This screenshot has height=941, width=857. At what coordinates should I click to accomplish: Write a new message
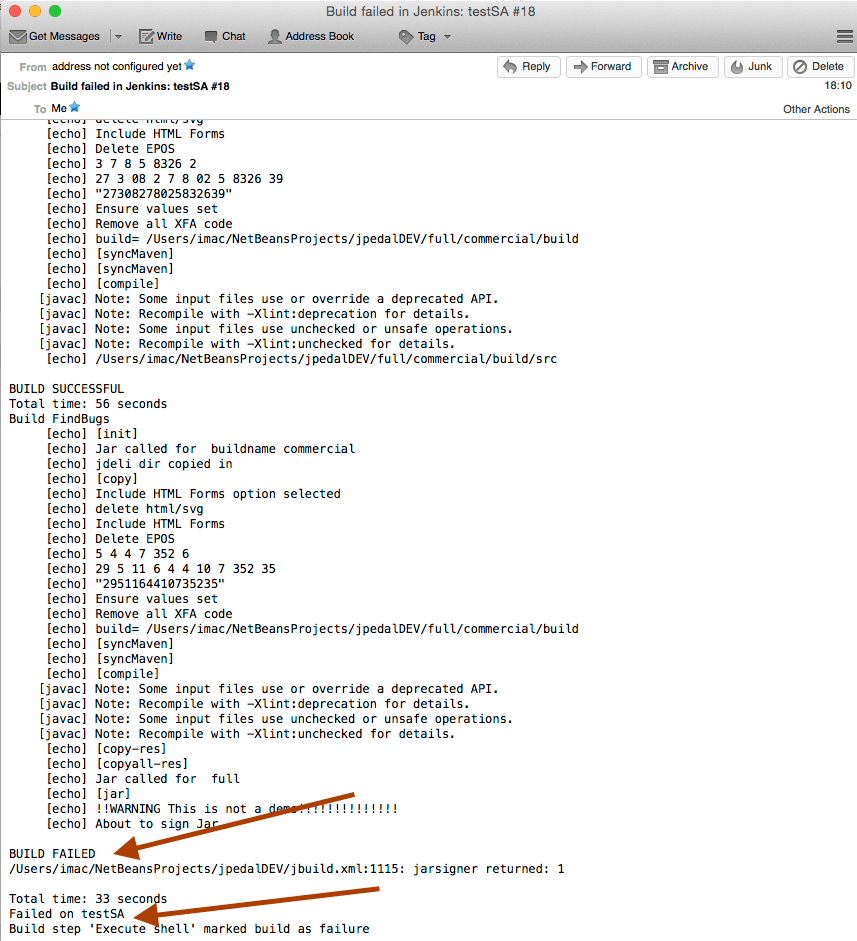(160, 36)
